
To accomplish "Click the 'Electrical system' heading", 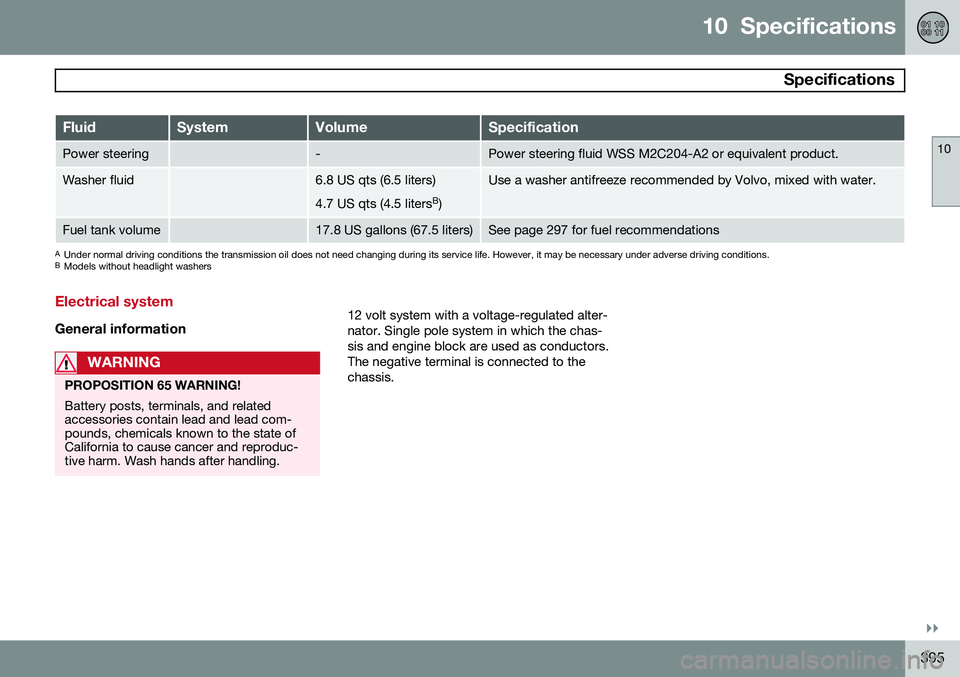I will tap(114, 302).
